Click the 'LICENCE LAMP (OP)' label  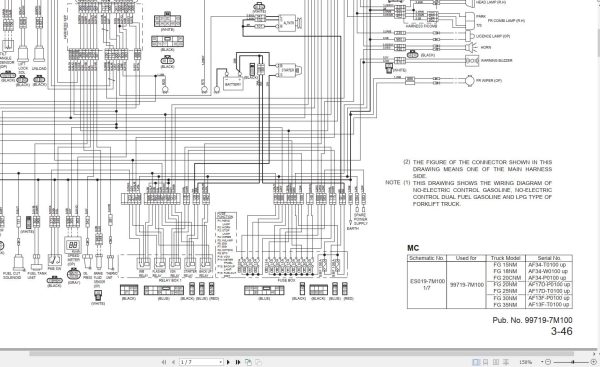pos(493,36)
